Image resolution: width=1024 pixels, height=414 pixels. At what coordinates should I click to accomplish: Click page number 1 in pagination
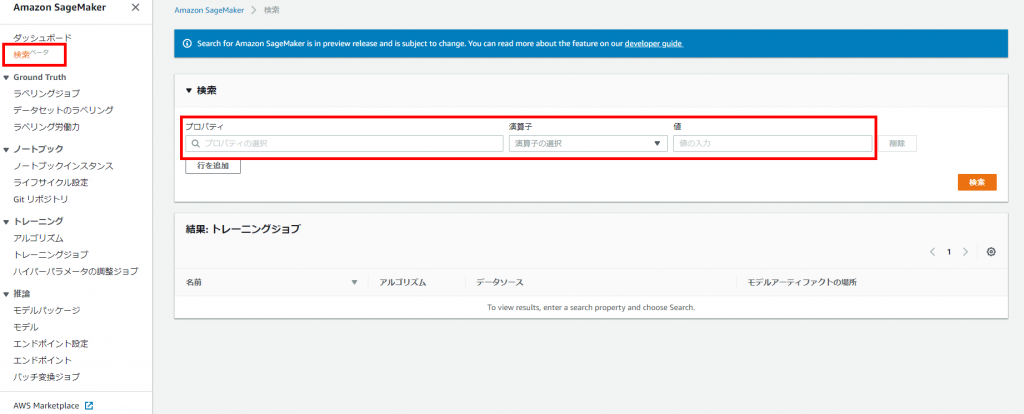point(949,252)
